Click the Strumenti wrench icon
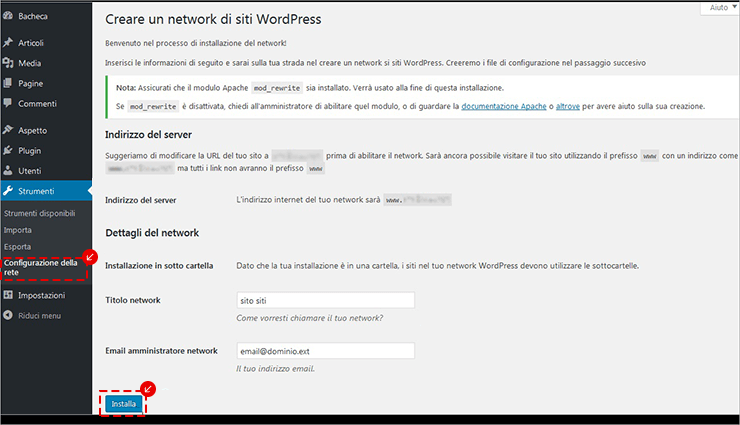This screenshot has width=740, height=425. point(8,191)
